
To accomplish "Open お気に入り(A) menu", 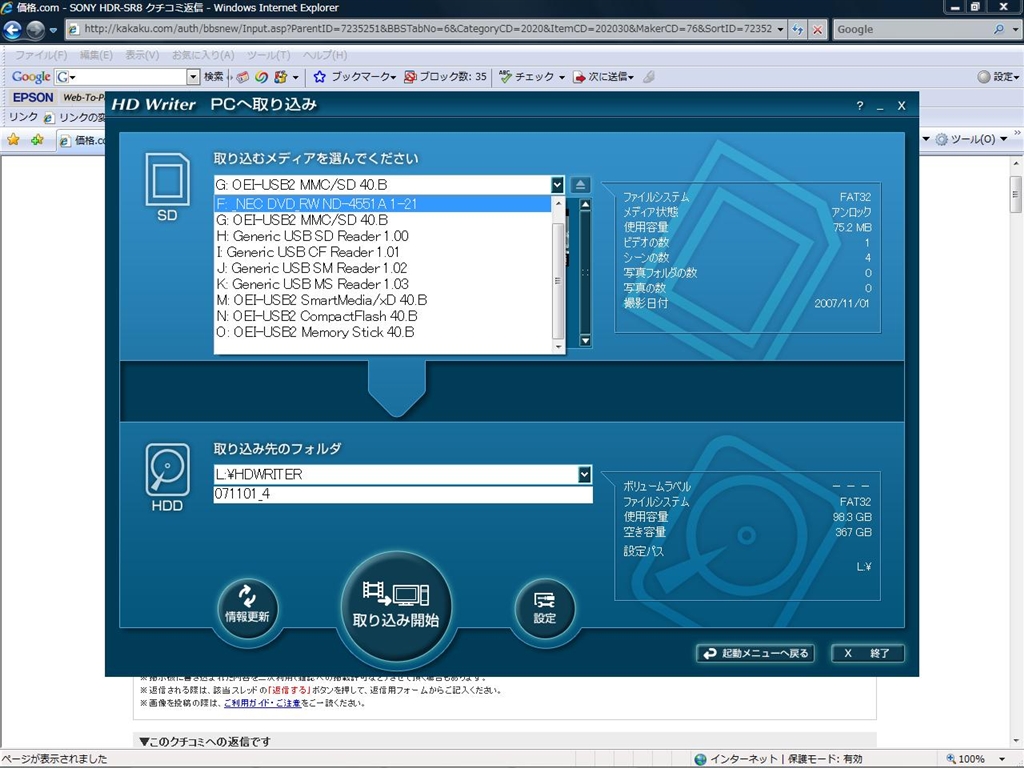I will 203,55.
